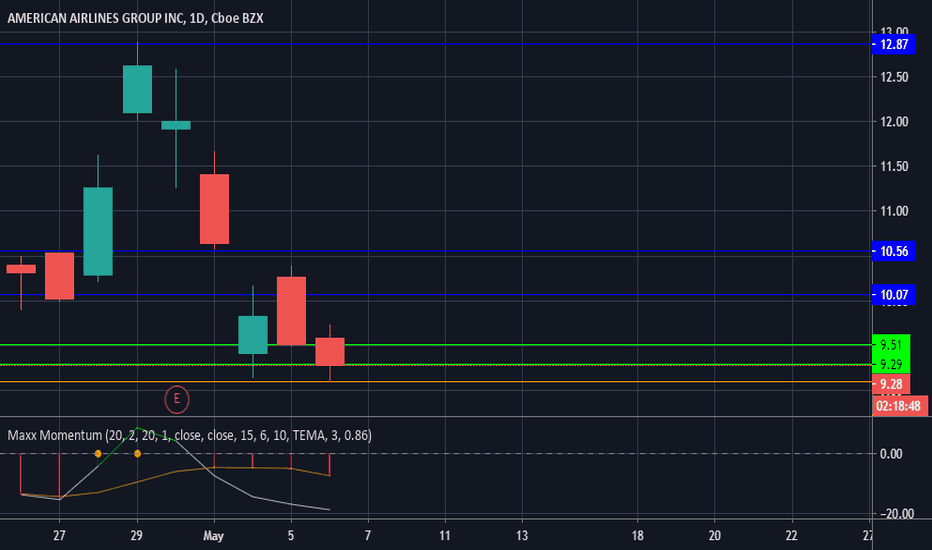The width and height of the screenshot is (932, 550).
Task: Click the 12.00 price axis label
Action: [894, 121]
